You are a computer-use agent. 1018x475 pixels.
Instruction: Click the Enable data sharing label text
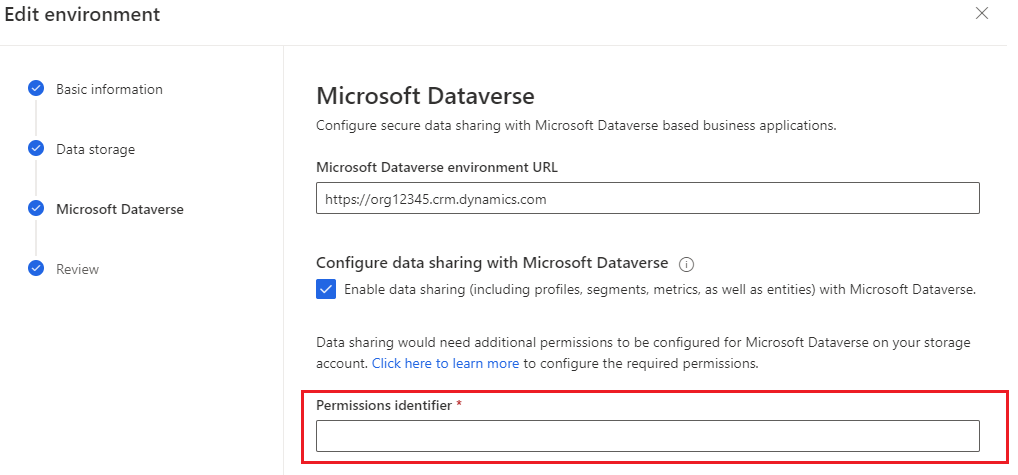point(659,289)
